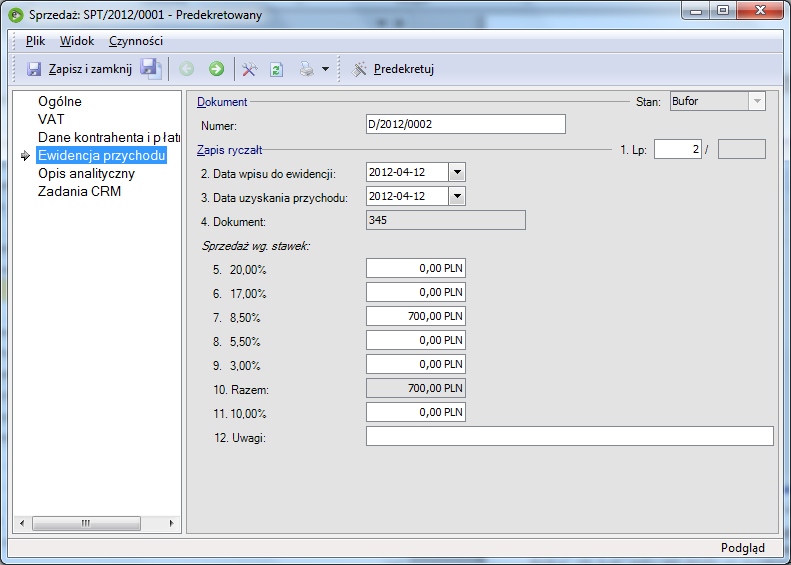Click the side panel horizontal scrollbar thumb
This screenshot has width=791, height=565.
86,524
